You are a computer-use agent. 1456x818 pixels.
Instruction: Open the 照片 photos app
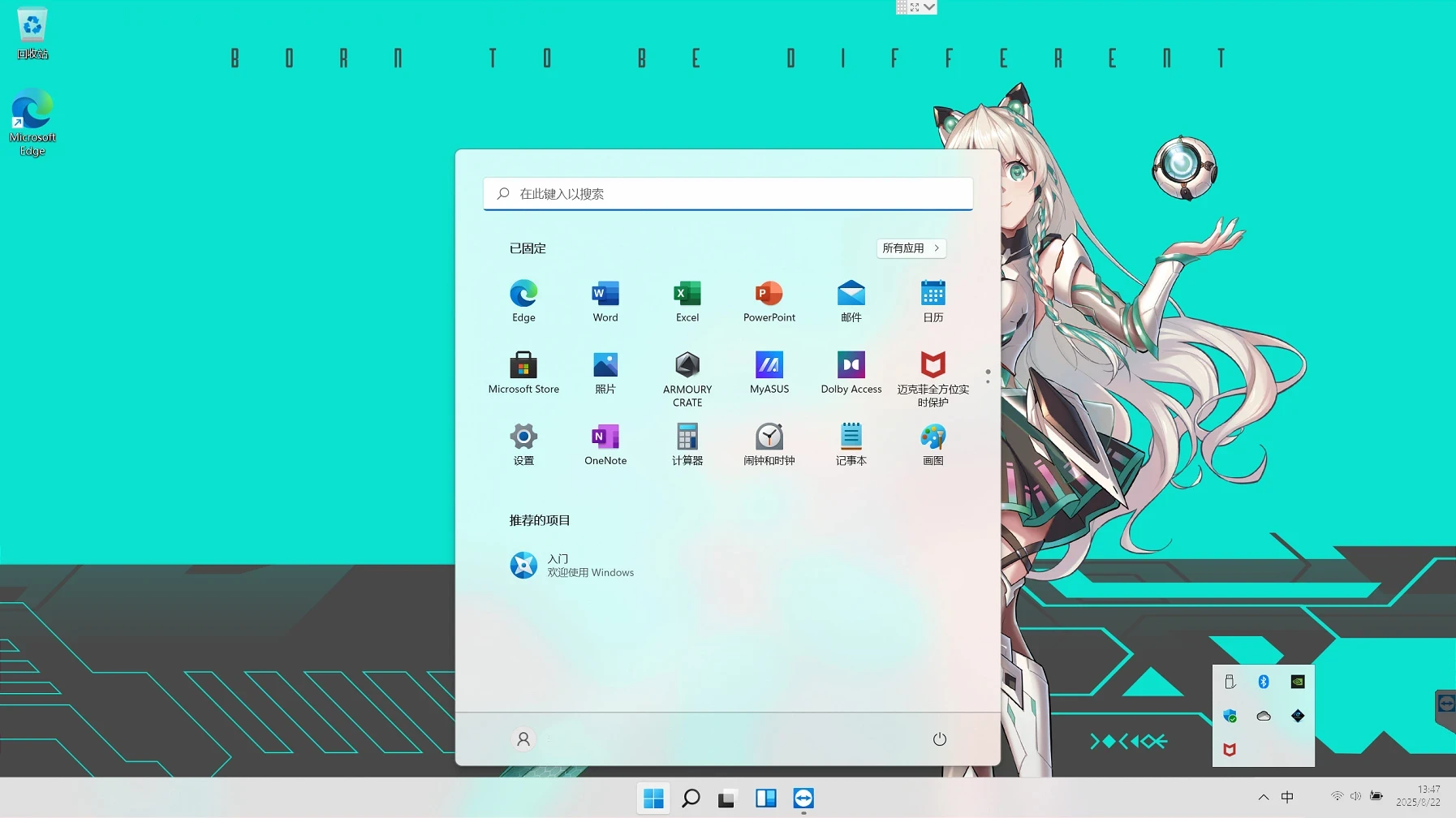(605, 372)
